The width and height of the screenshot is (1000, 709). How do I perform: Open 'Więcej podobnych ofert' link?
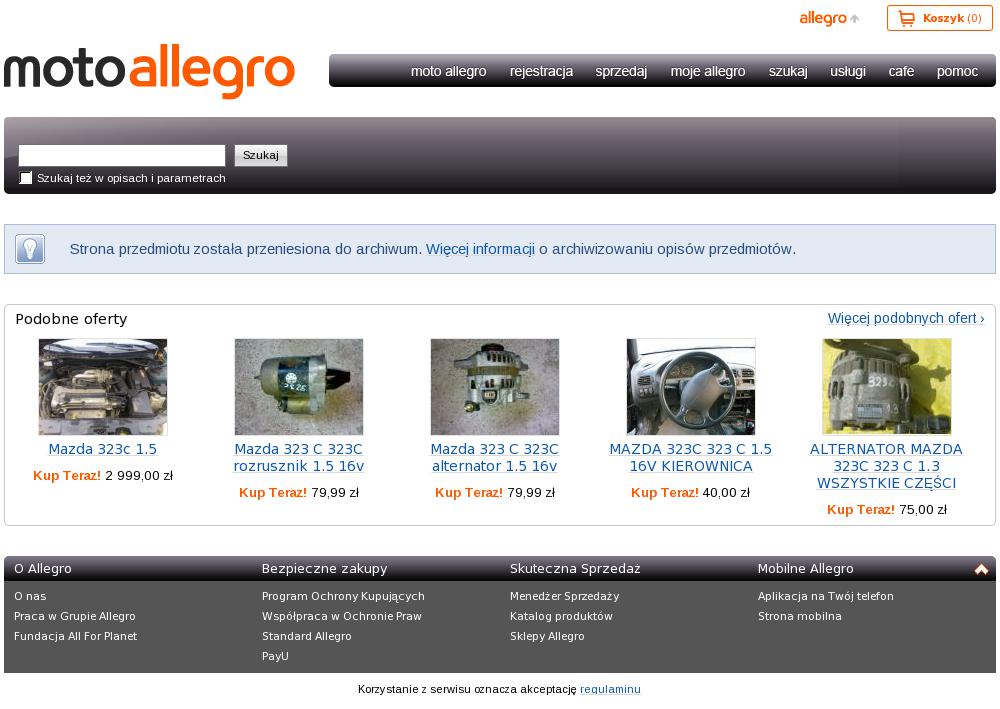pyautogui.click(x=906, y=318)
